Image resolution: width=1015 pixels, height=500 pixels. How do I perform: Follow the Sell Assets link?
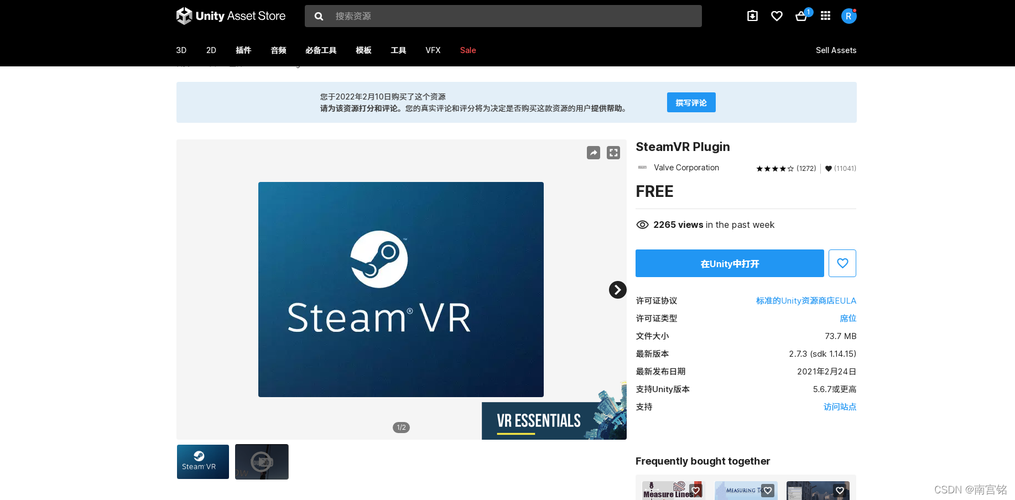836,50
